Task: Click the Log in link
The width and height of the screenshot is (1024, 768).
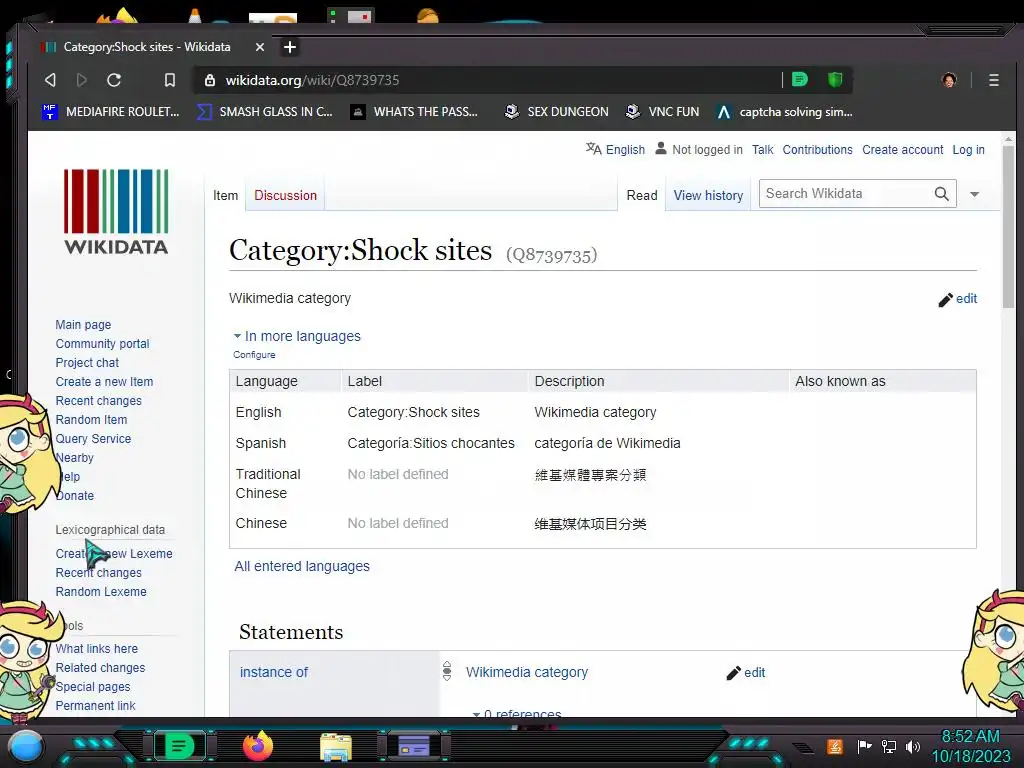Action: tap(968, 150)
